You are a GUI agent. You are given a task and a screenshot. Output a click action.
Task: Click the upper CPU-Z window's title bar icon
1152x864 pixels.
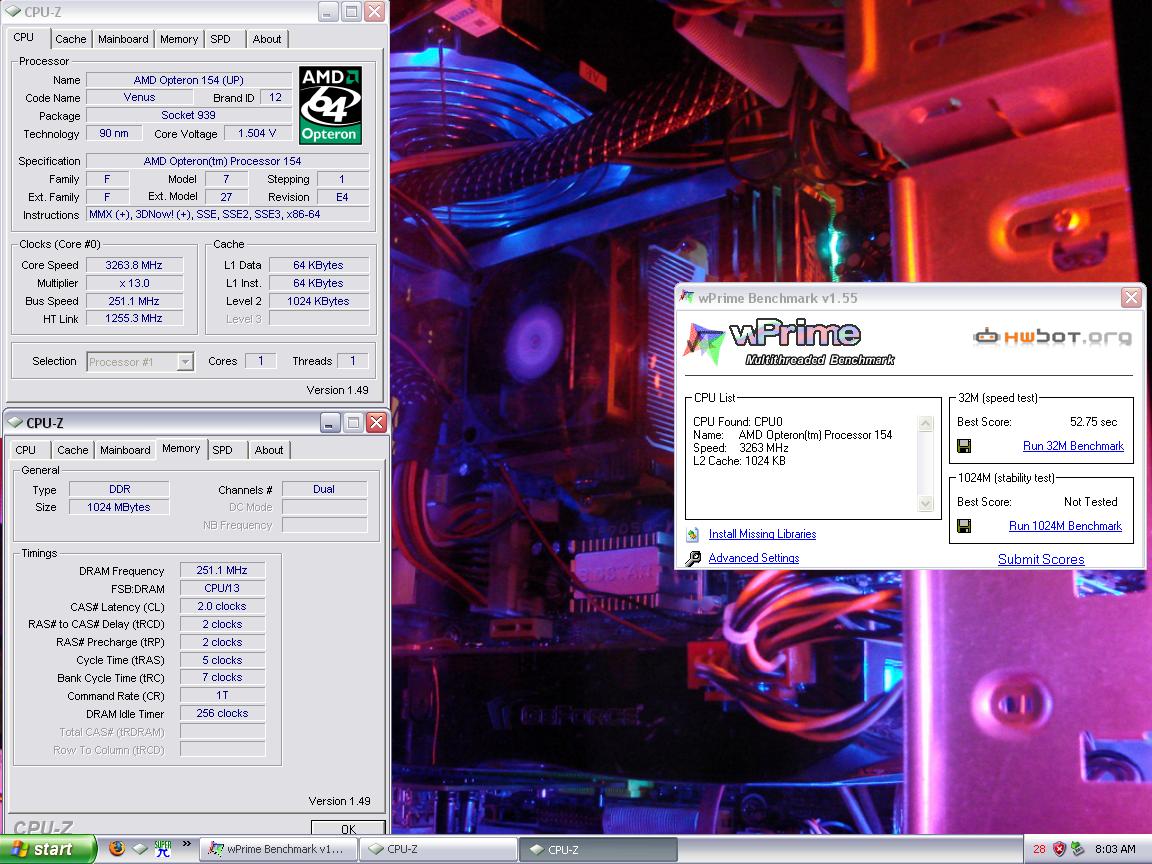pos(13,12)
